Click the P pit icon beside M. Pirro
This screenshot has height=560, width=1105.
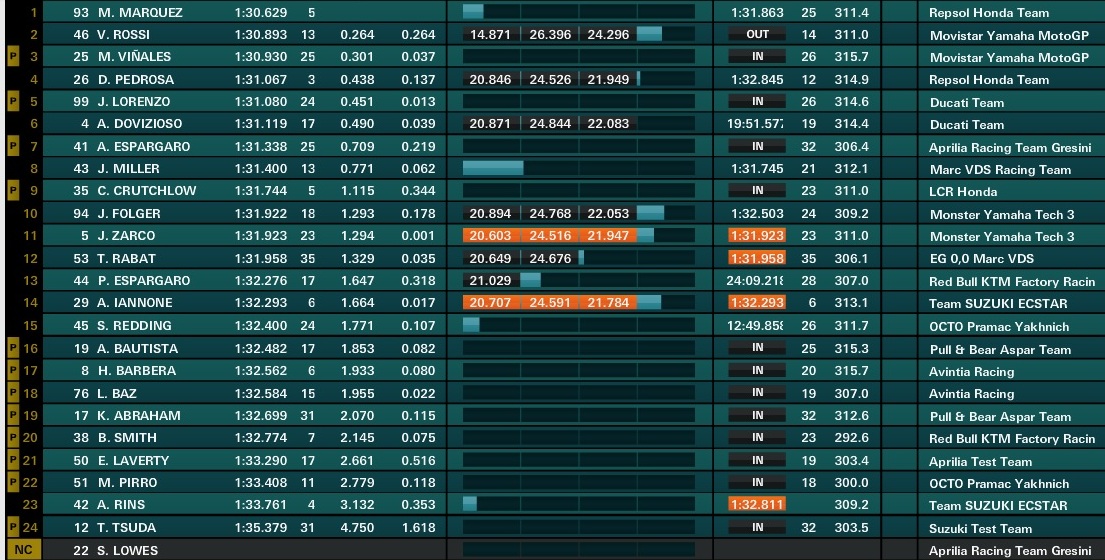coord(13,483)
